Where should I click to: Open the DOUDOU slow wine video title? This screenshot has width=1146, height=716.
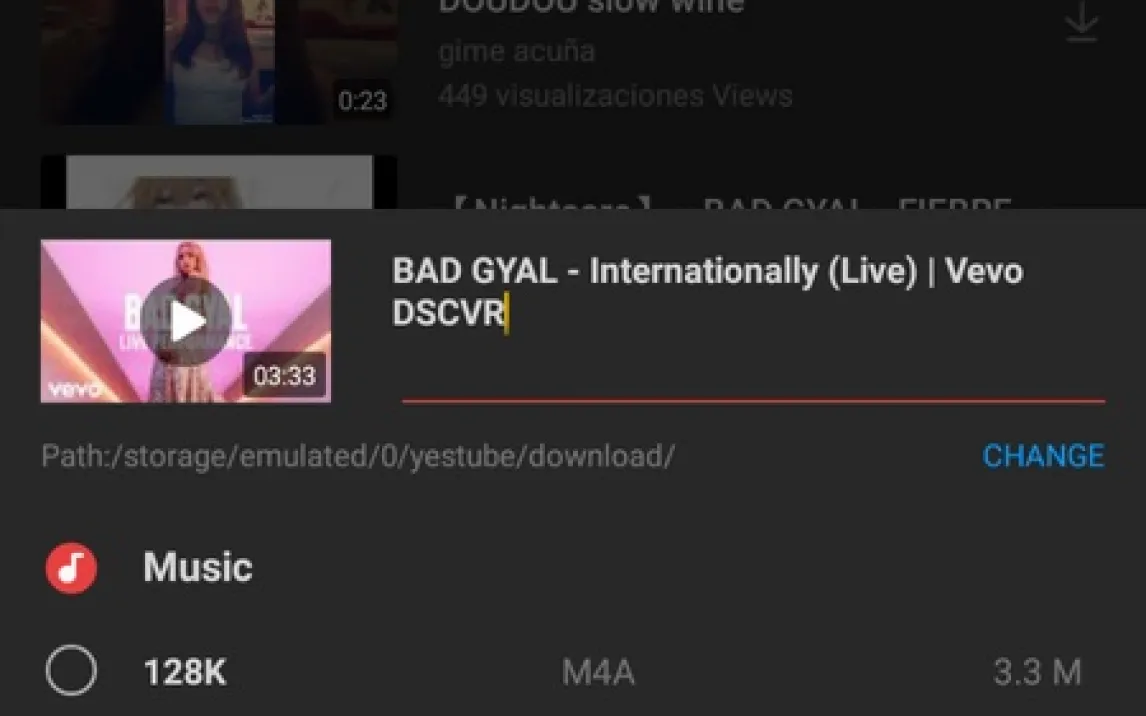591,7
